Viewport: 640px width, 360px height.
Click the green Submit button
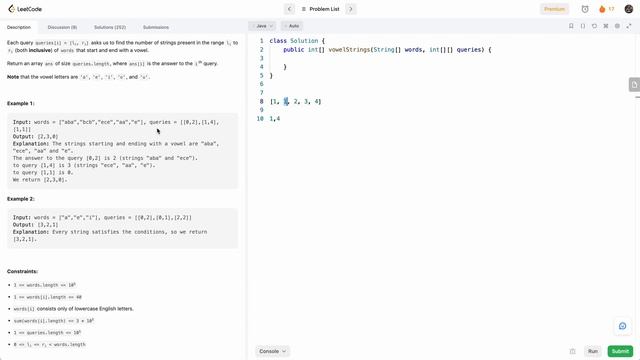620,351
